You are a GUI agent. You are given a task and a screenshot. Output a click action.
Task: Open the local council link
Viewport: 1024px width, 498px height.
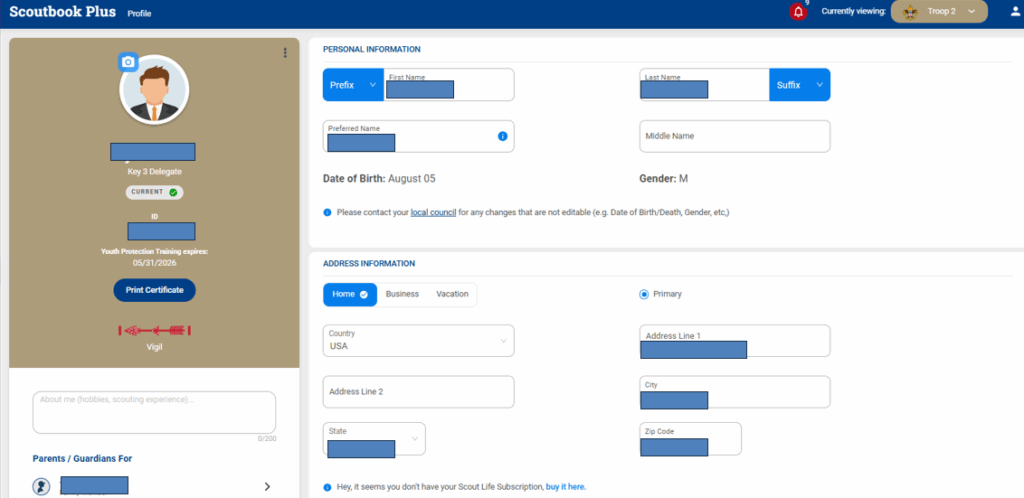tap(433, 213)
